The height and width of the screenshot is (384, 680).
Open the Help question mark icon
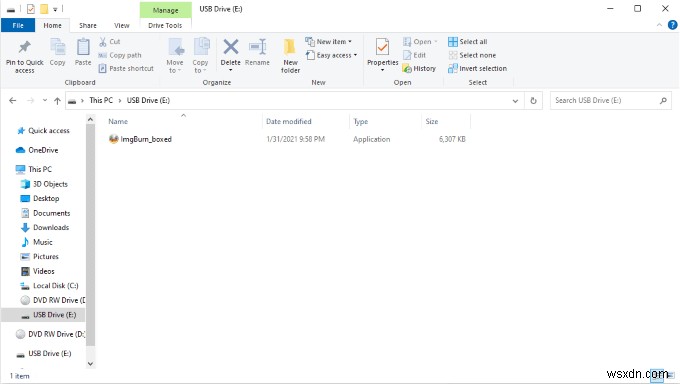click(672, 25)
